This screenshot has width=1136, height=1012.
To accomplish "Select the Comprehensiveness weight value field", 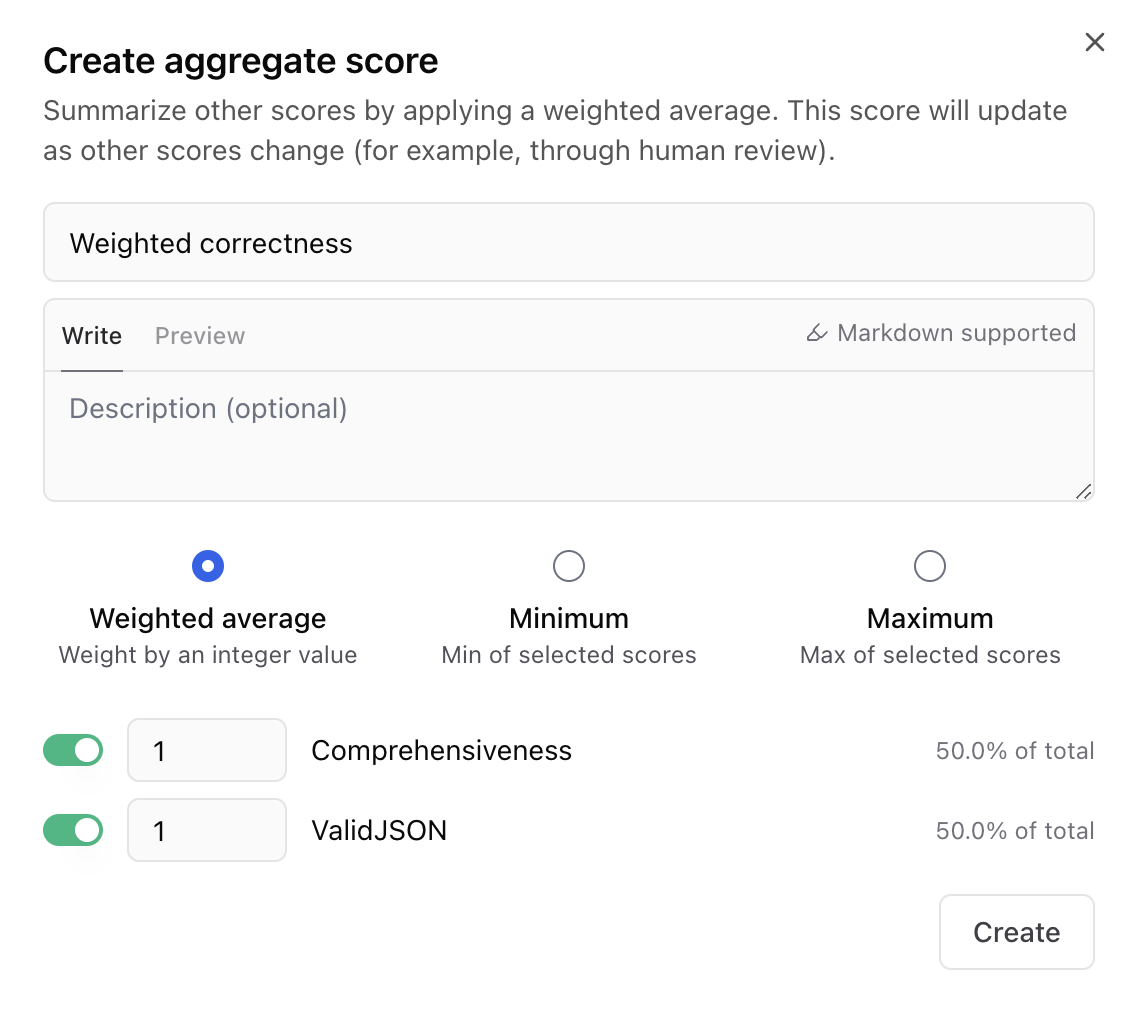I will tap(206, 750).
